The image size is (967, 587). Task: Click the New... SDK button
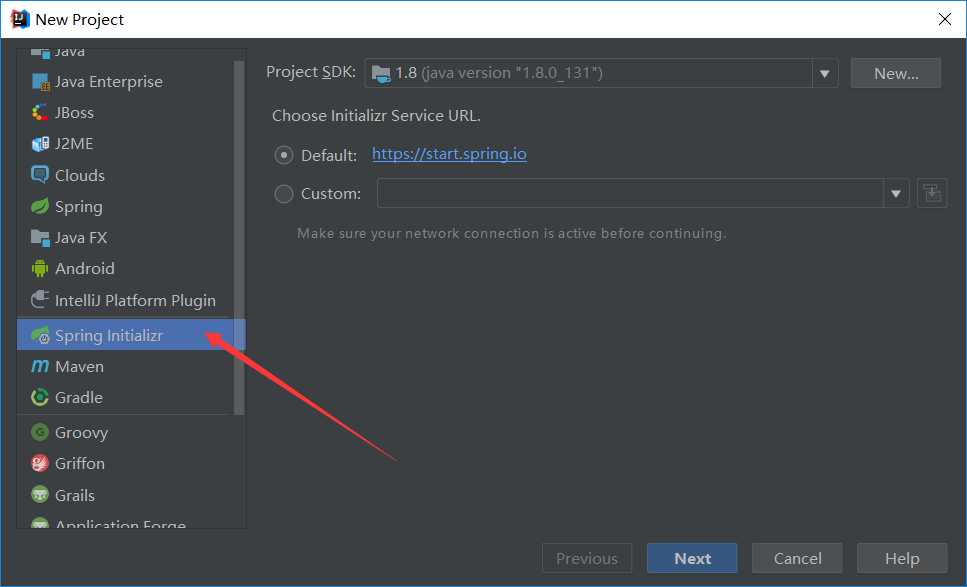[x=895, y=73]
